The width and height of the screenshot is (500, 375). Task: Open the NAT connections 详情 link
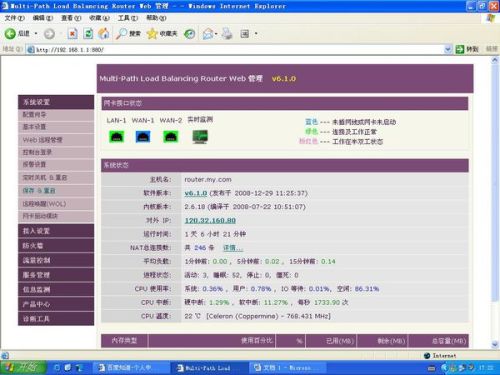[233, 248]
